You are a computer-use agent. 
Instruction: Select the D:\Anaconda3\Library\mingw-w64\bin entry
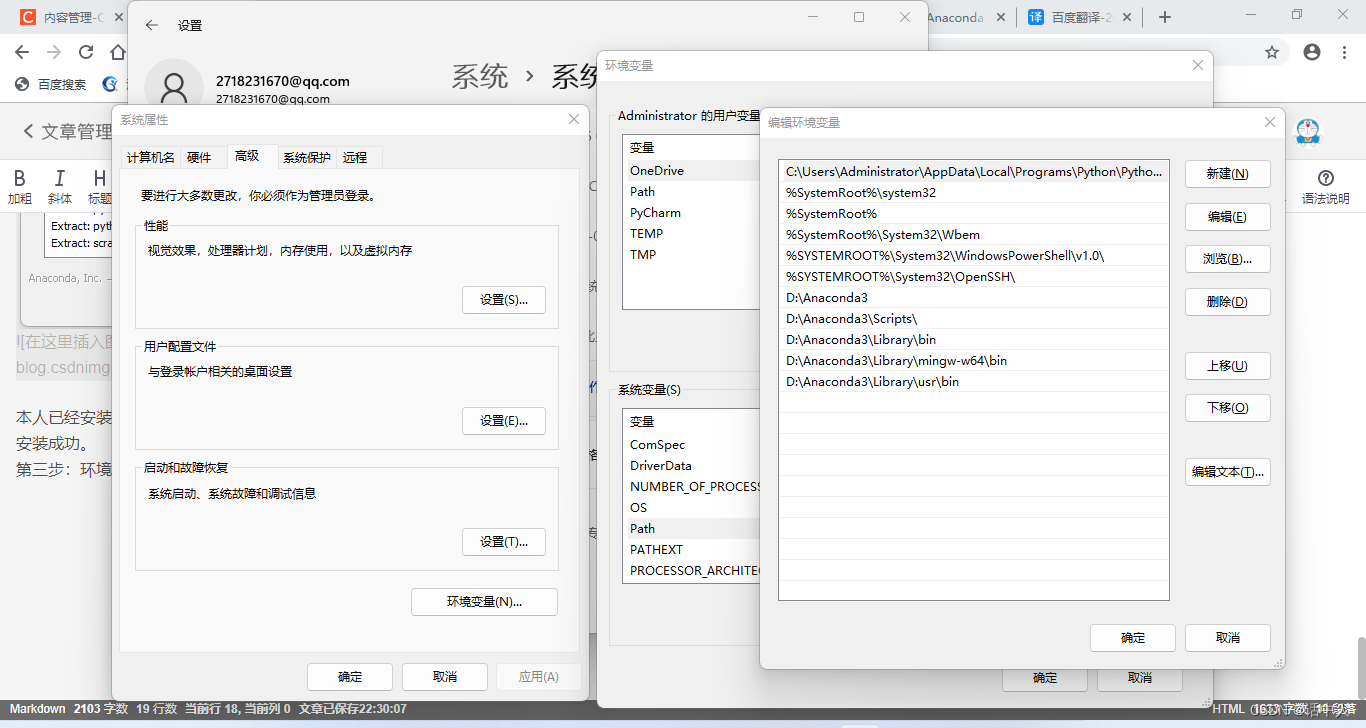[973, 361]
